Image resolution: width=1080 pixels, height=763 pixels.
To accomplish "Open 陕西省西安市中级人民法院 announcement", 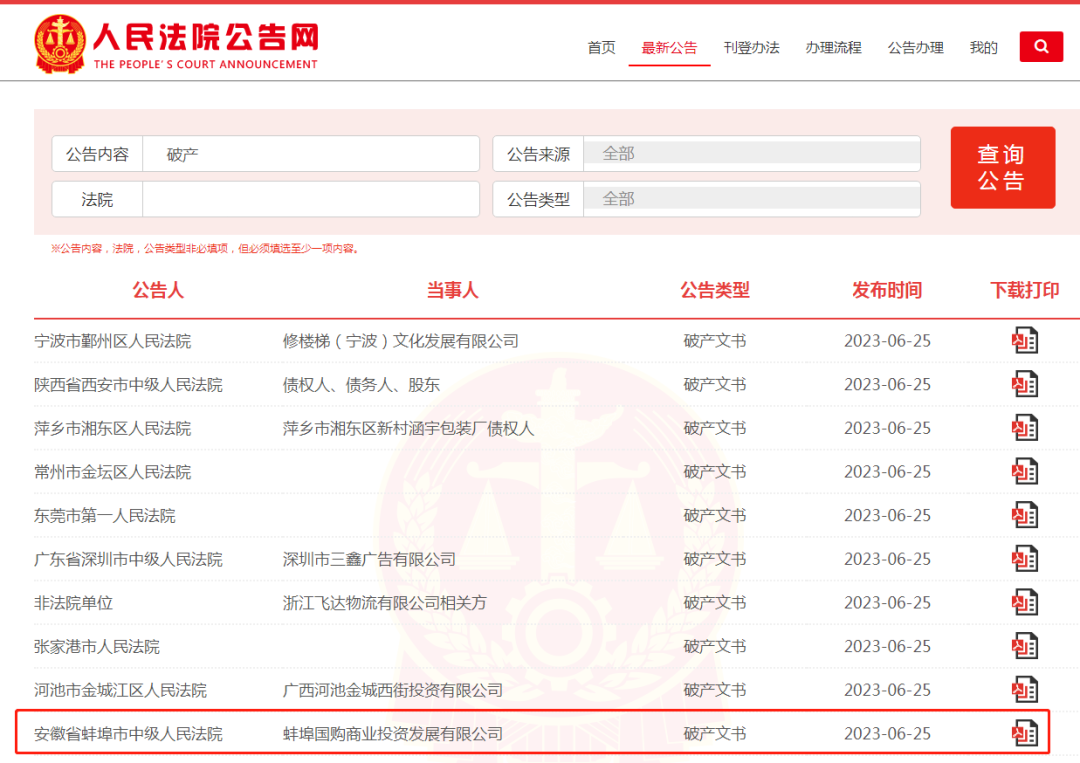I will click(x=128, y=384).
